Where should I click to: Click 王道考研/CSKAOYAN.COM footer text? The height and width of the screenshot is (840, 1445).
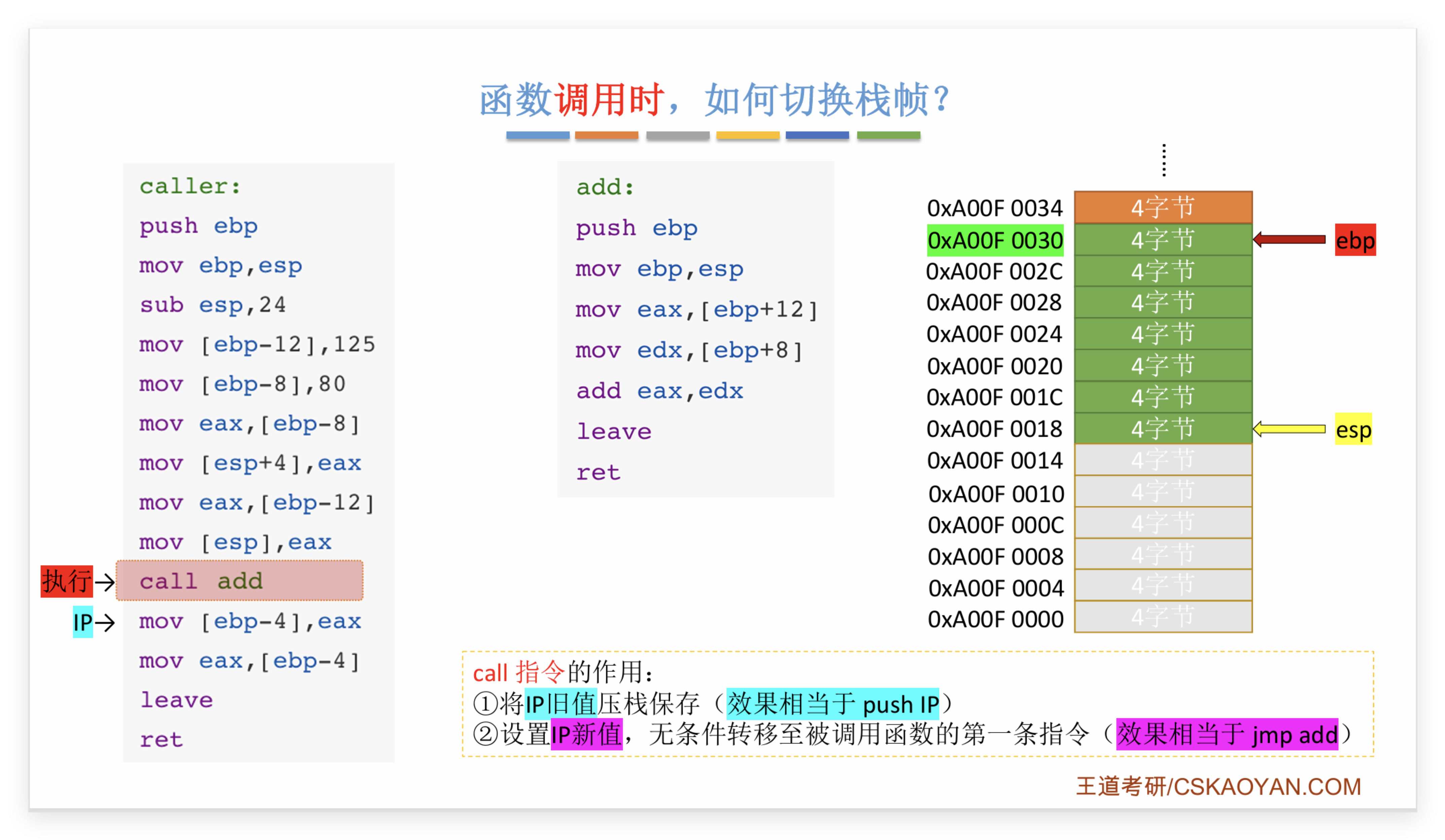pyautogui.click(x=1218, y=786)
